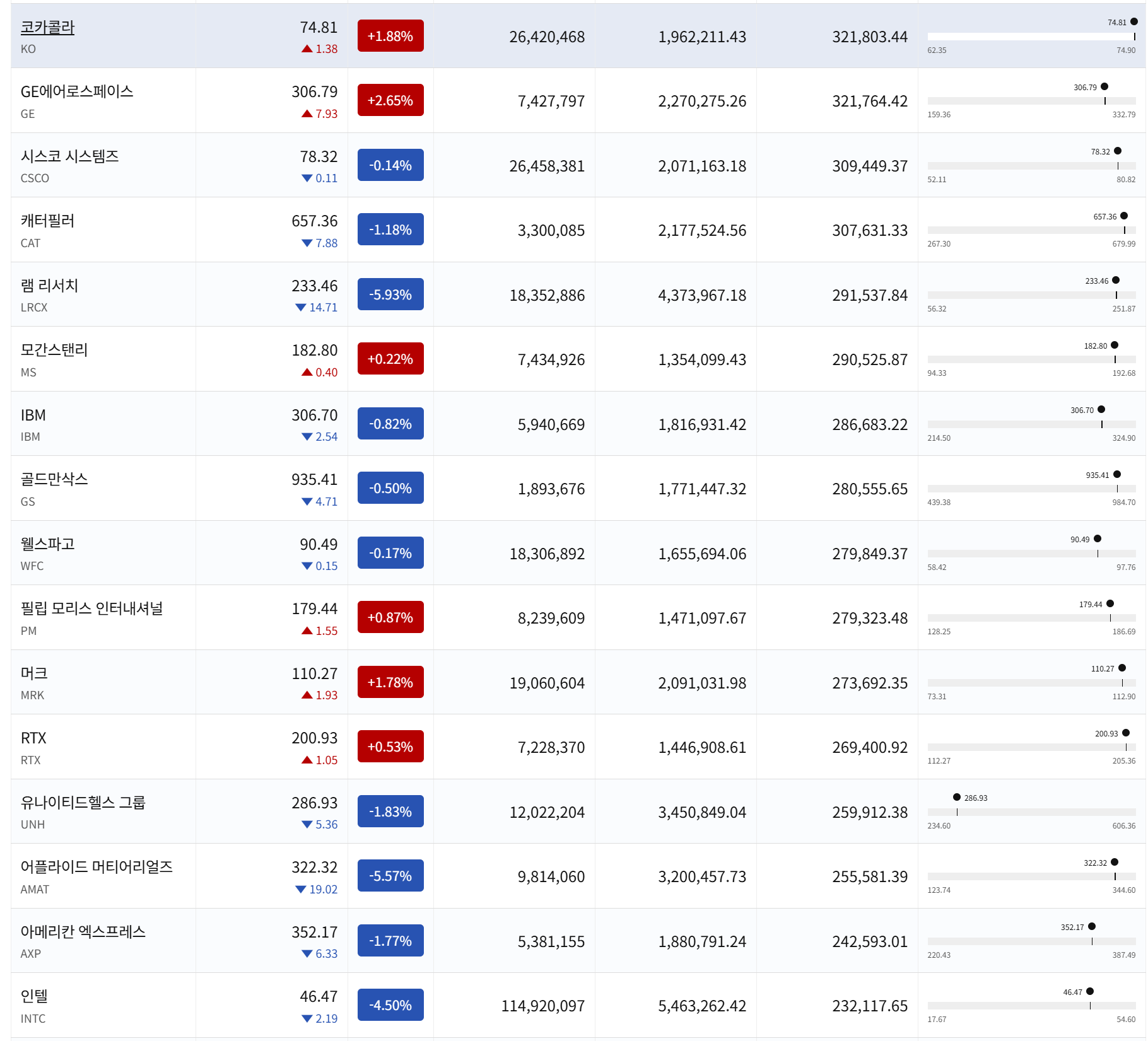Viewport: 1148px width, 1041px height.
Task: Click the 52-week range bar for 인텔
Action: tap(1031, 1006)
